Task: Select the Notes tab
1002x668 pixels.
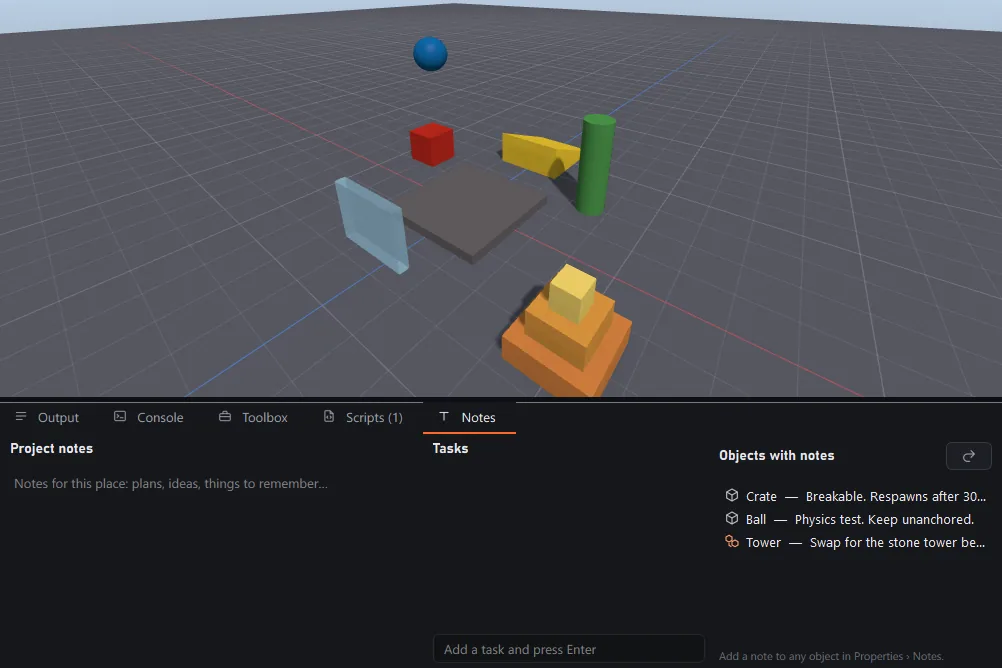Action: 468,417
